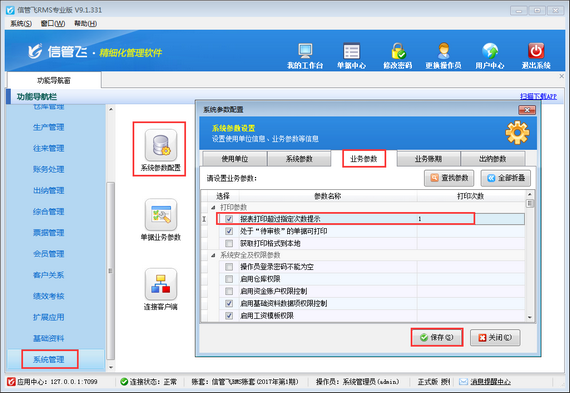Collapse 打印参数 group

click(213, 208)
